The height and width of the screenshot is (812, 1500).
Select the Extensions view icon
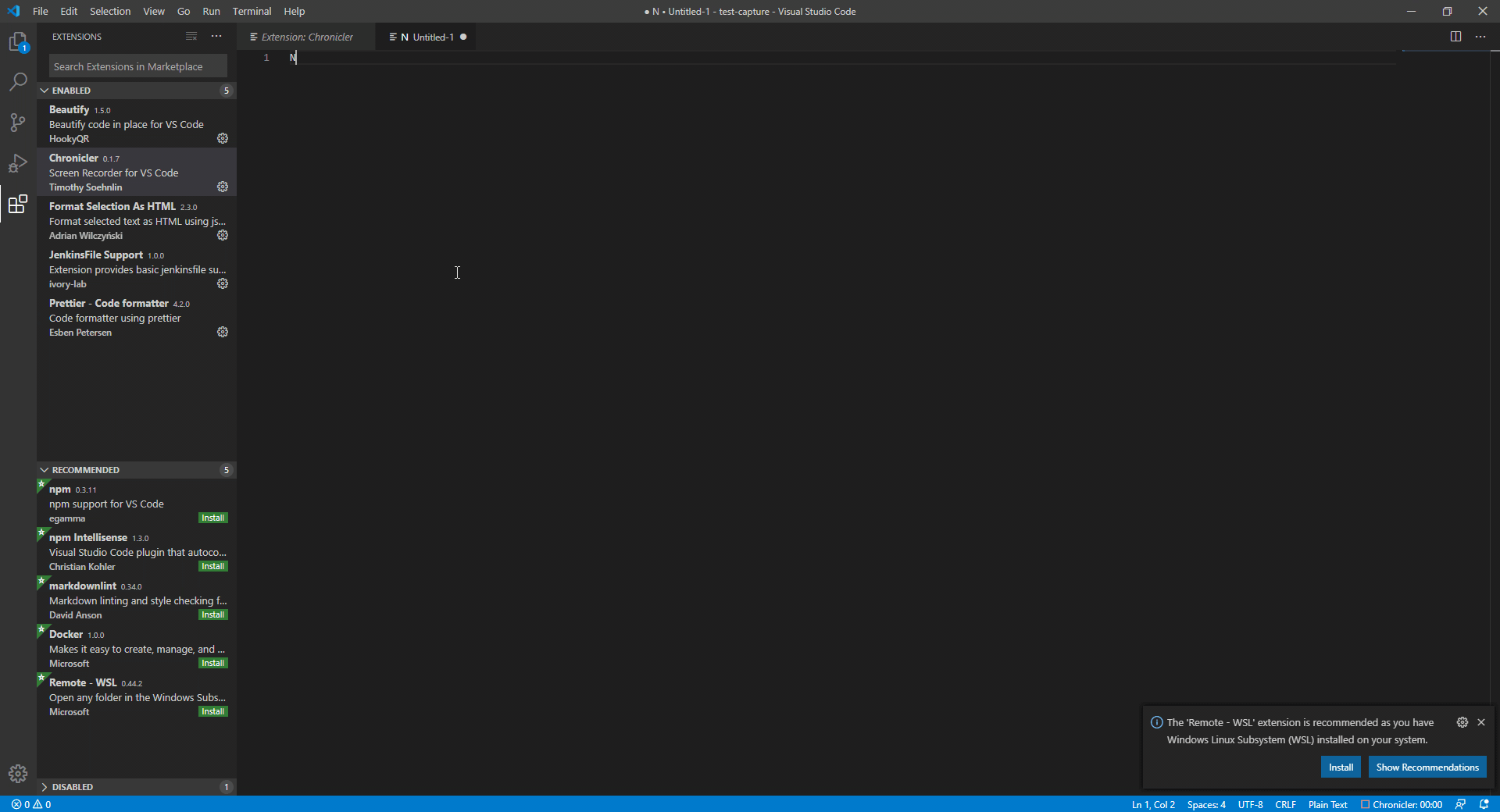(18, 205)
